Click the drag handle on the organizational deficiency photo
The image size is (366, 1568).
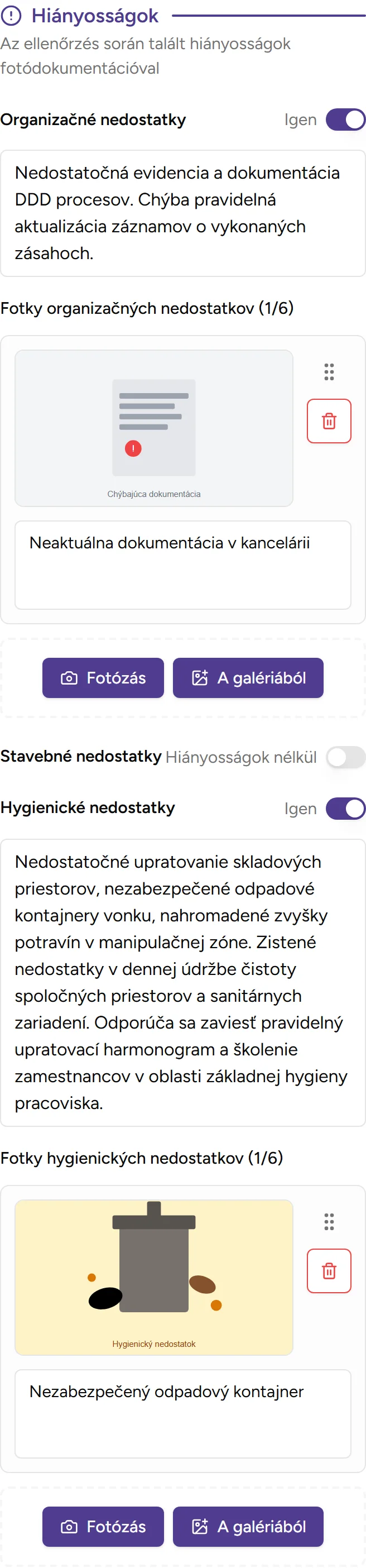pos(329,372)
